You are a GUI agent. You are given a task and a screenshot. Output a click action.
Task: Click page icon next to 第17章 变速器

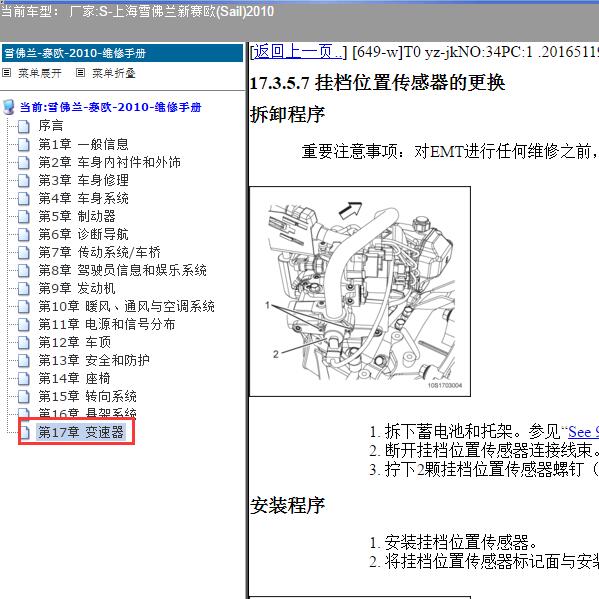[25, 432]
